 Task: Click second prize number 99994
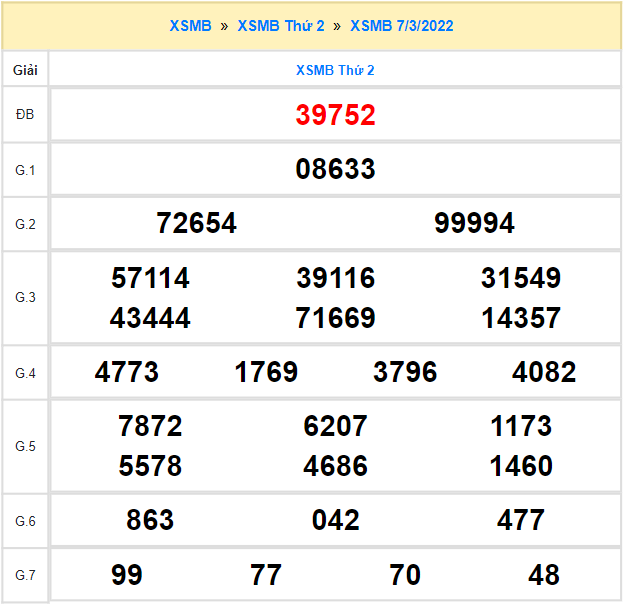tap(474, 223)
